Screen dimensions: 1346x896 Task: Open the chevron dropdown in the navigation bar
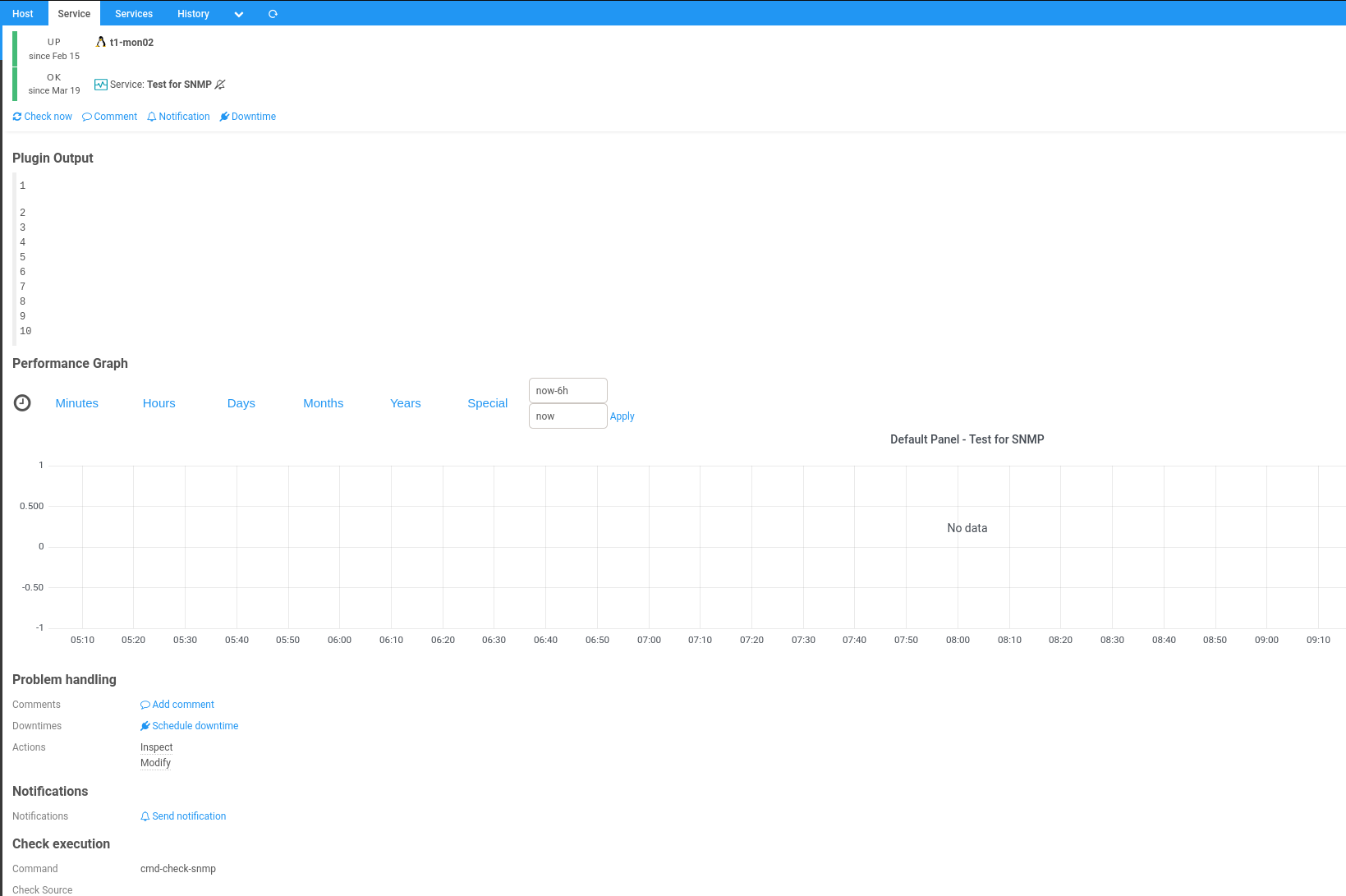(238, 14)
